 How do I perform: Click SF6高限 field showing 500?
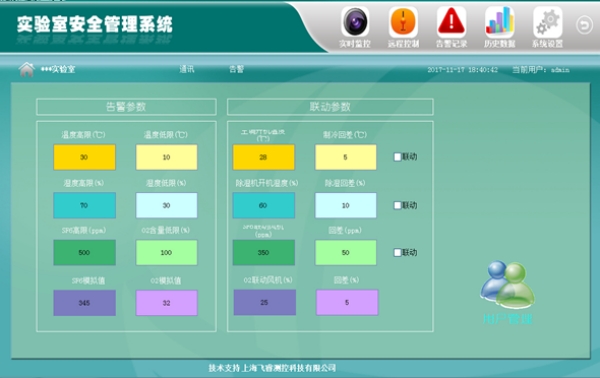click(85, 253)
